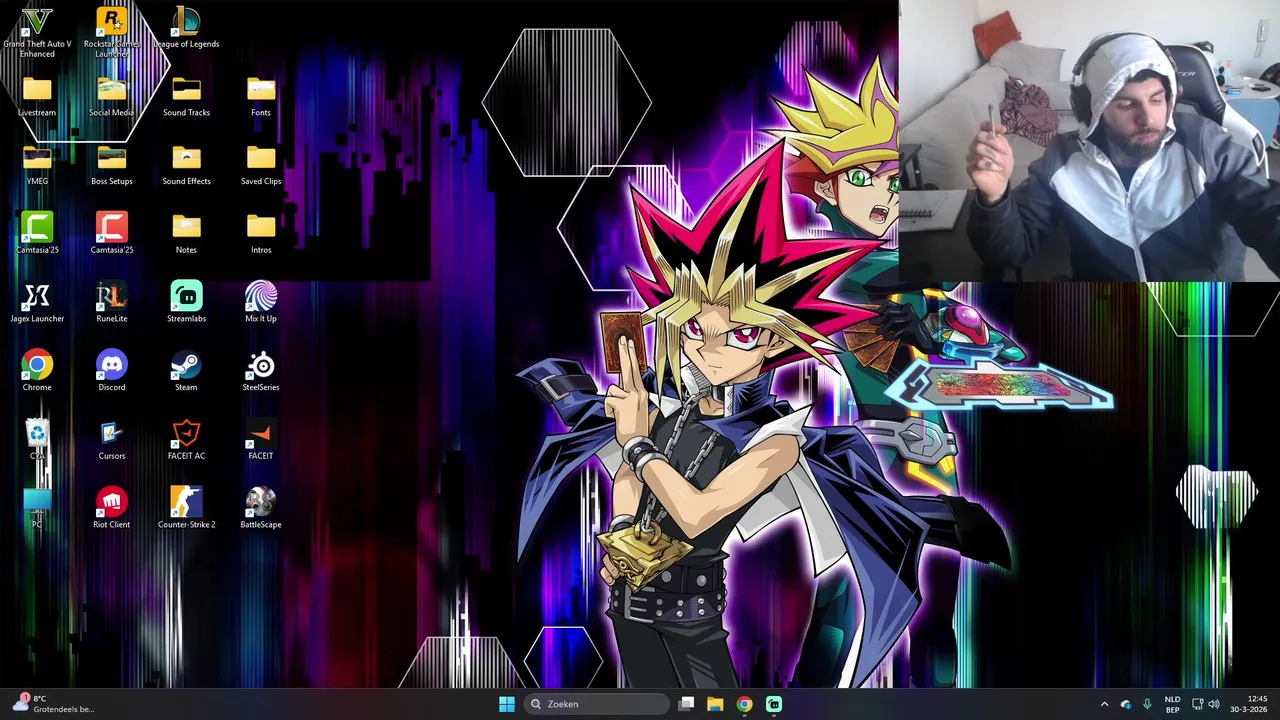Click the microphone tray icon
The width and height of the screenshot is (1280, 720).
(1147, 704)
